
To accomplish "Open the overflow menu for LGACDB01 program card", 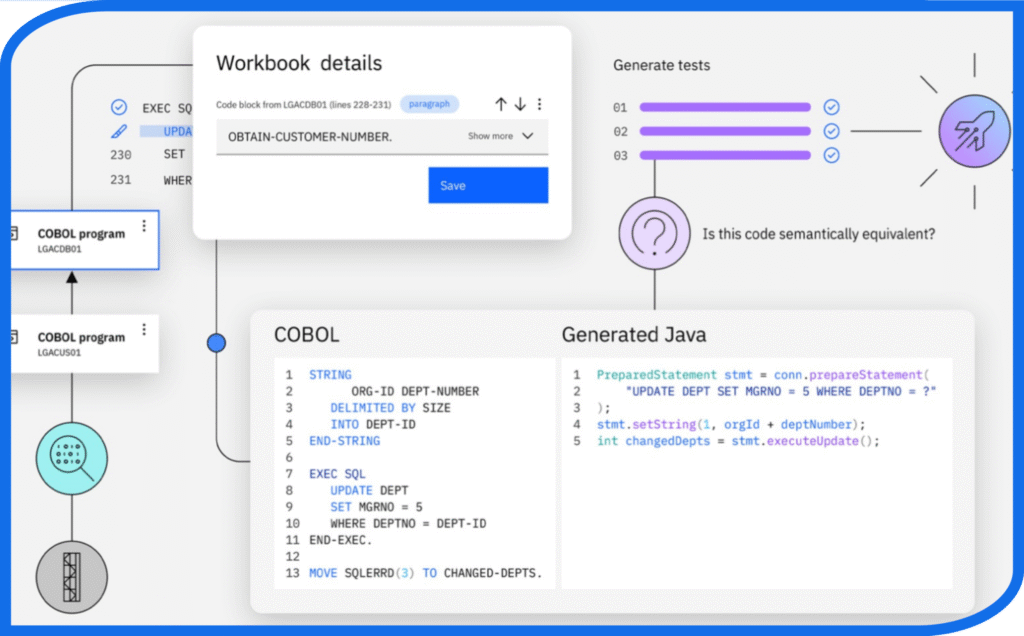I will click(x=143, y=224).
